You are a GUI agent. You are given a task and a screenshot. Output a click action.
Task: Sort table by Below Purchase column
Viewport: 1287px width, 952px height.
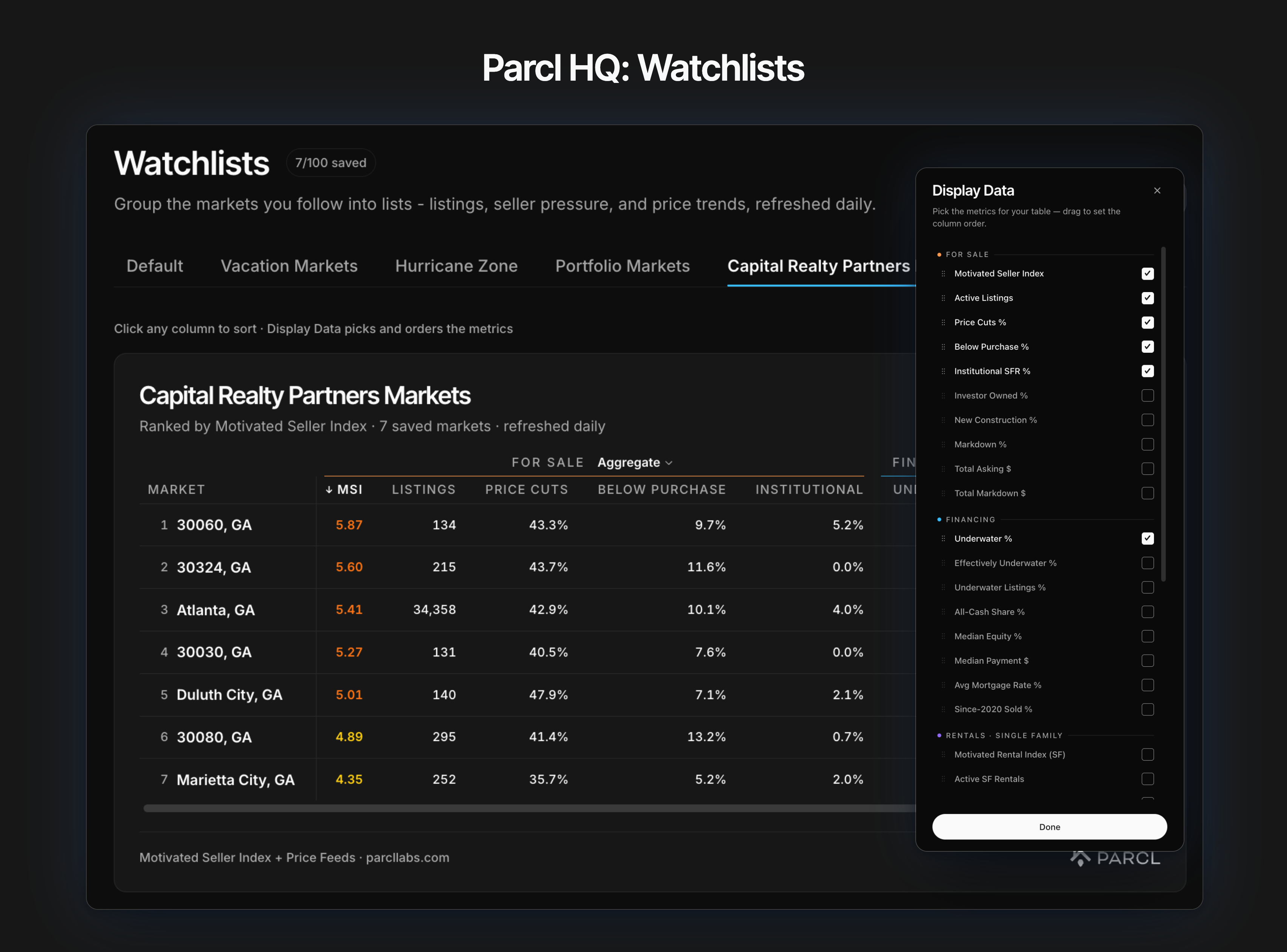click(662, 490)
